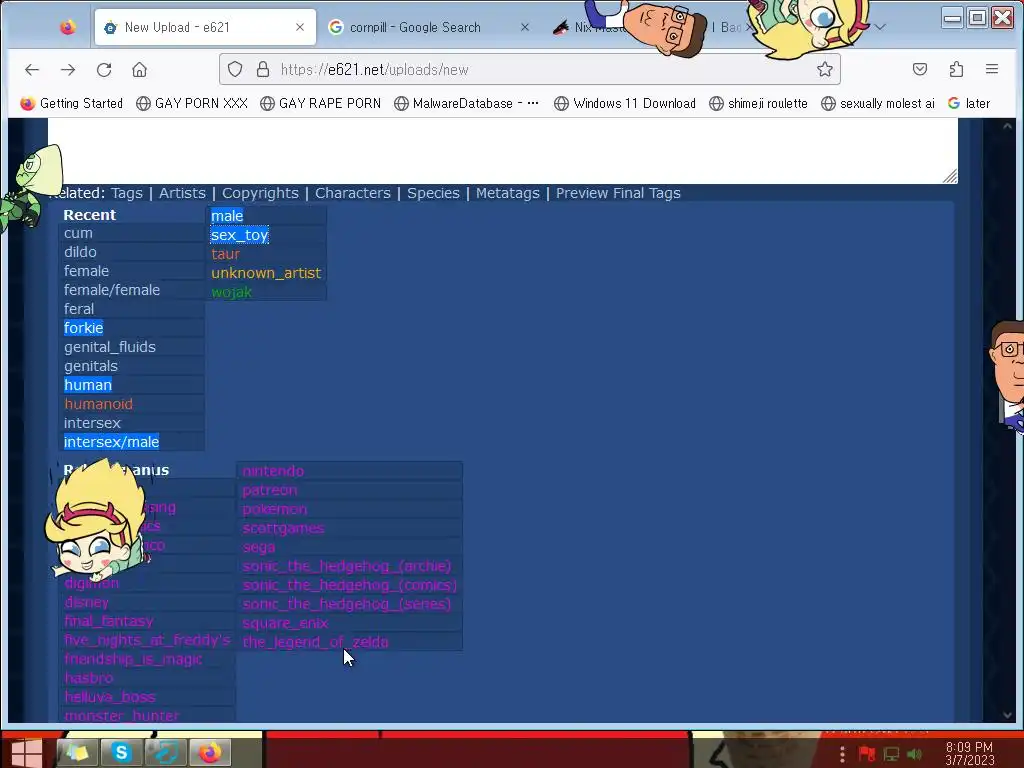Select the sega copyright tag
This screenshot has height=768, width=1024.
tap(259, 547)
